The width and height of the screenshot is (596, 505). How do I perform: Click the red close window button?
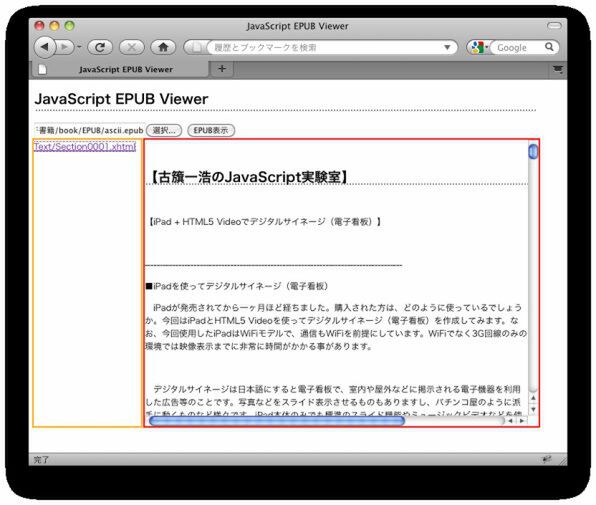(x=40, y=25)
